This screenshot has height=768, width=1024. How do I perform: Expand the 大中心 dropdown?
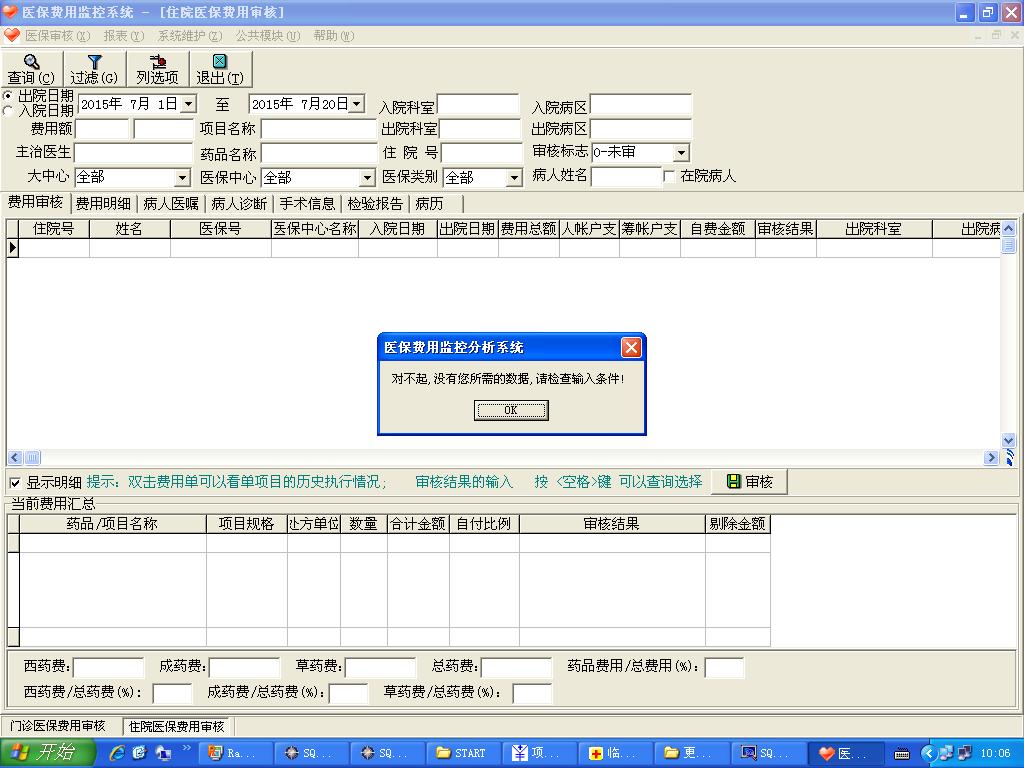pos(182,178)
